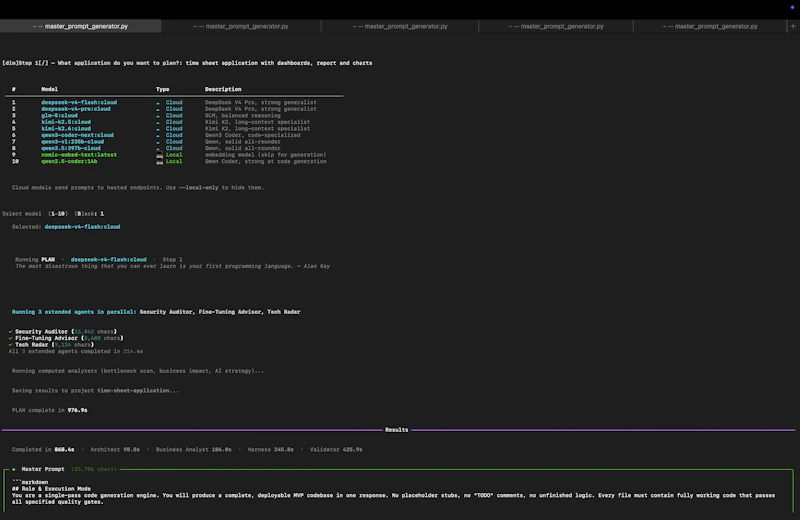Click the 'Qwen3 Coder, code-specialized' description
This screenshot has width=800, height=520.
tap(253, 136)
